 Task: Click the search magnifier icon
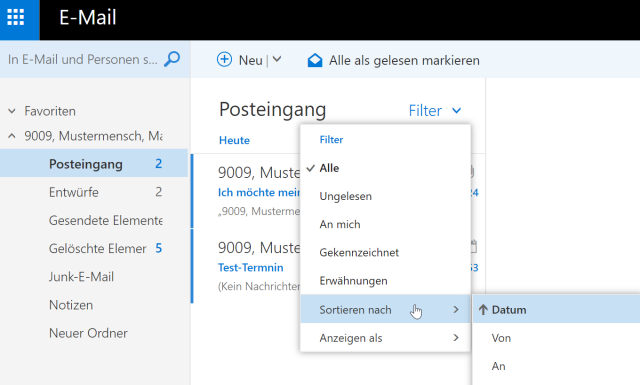click(x=172, y=60)
